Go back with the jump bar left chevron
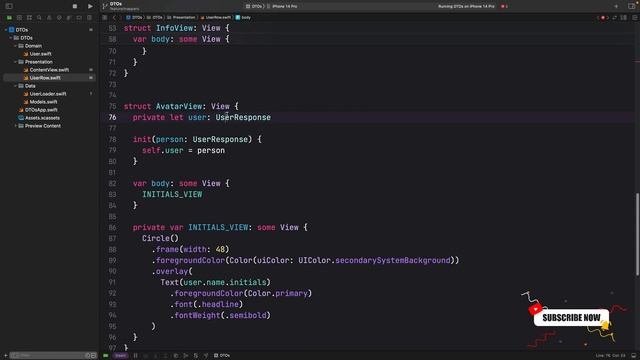Image resolution: width=640 pixels, height=360 pixels. [x=114, y=18]
